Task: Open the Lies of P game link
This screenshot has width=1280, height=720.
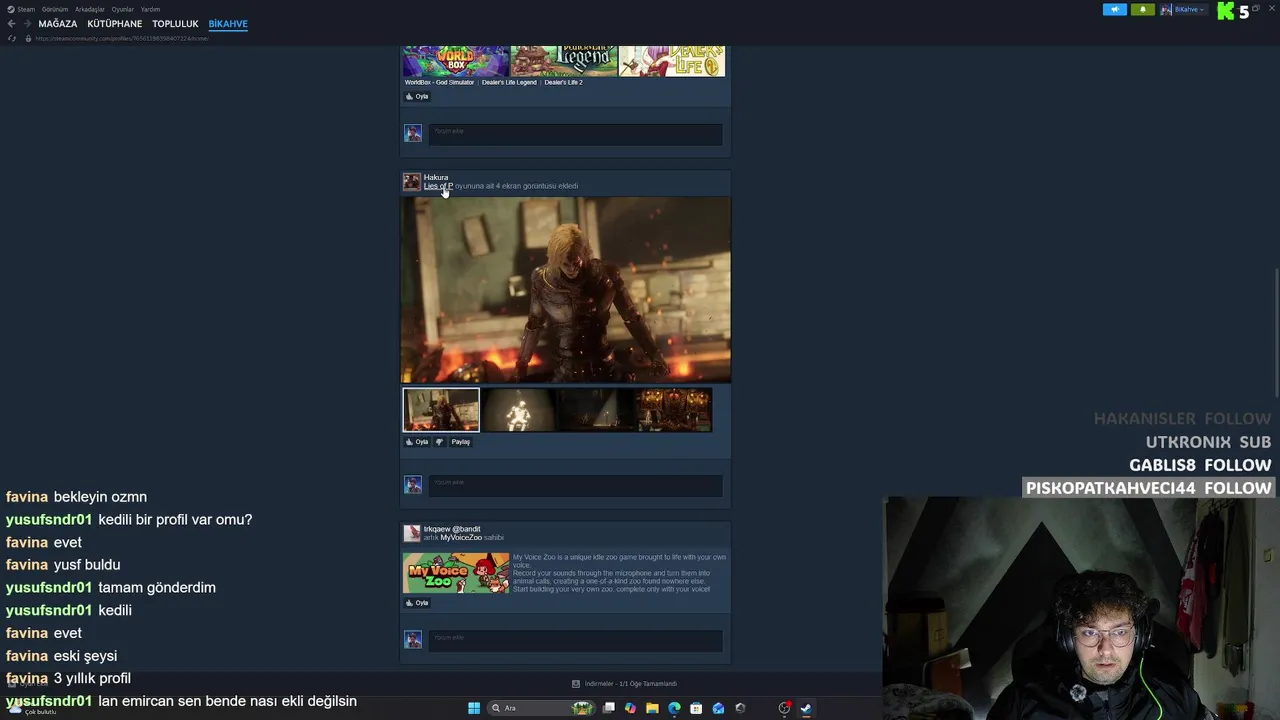Action: click(438, 186)
